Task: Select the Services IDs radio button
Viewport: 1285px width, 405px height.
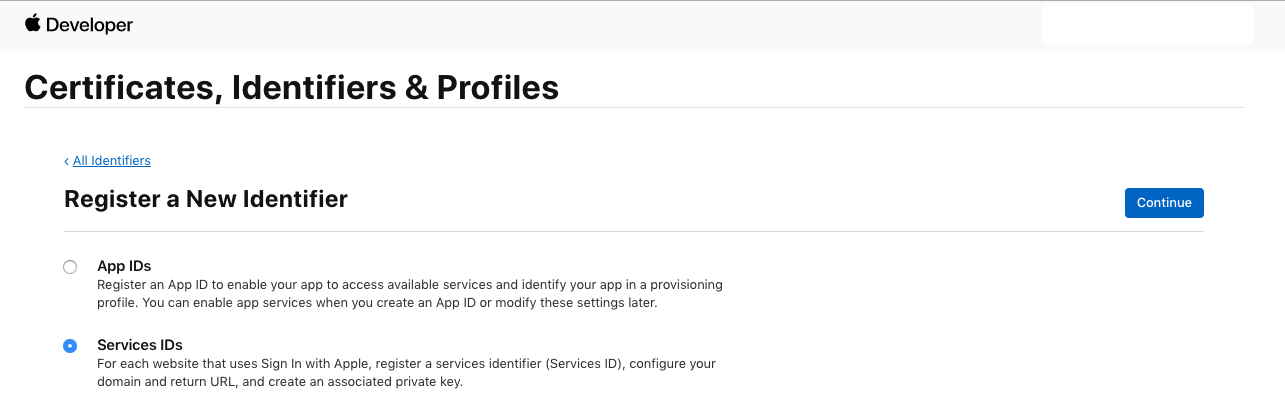Action: coord(70,346)
